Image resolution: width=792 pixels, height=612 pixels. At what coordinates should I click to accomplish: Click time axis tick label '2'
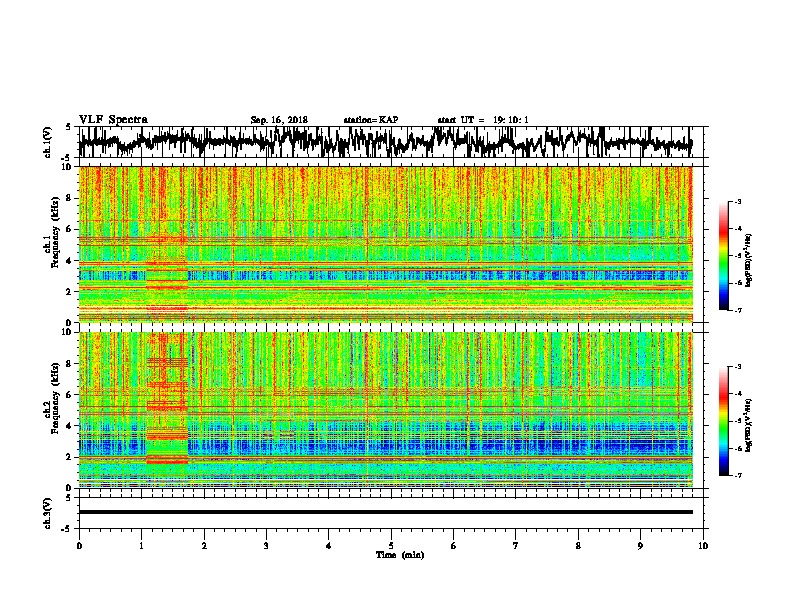(204, 545)
